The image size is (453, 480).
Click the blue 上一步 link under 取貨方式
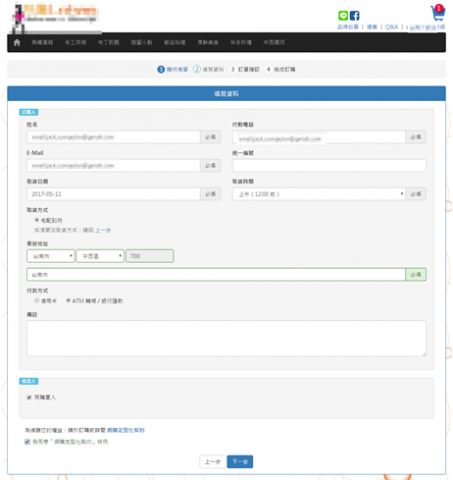pyautogui.click(x=103, y=230)
